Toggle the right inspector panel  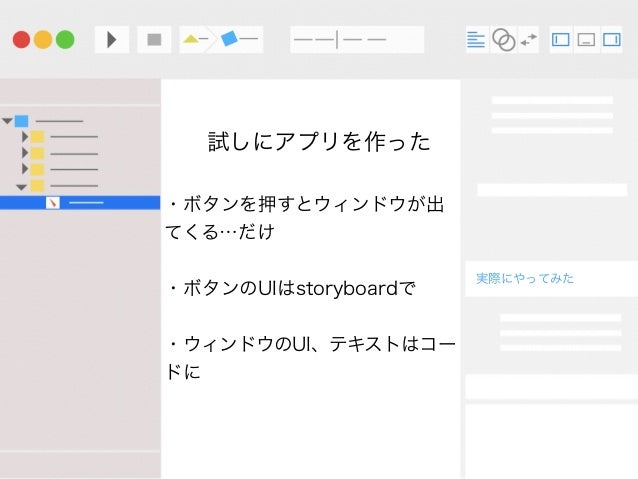pos(612,40)
